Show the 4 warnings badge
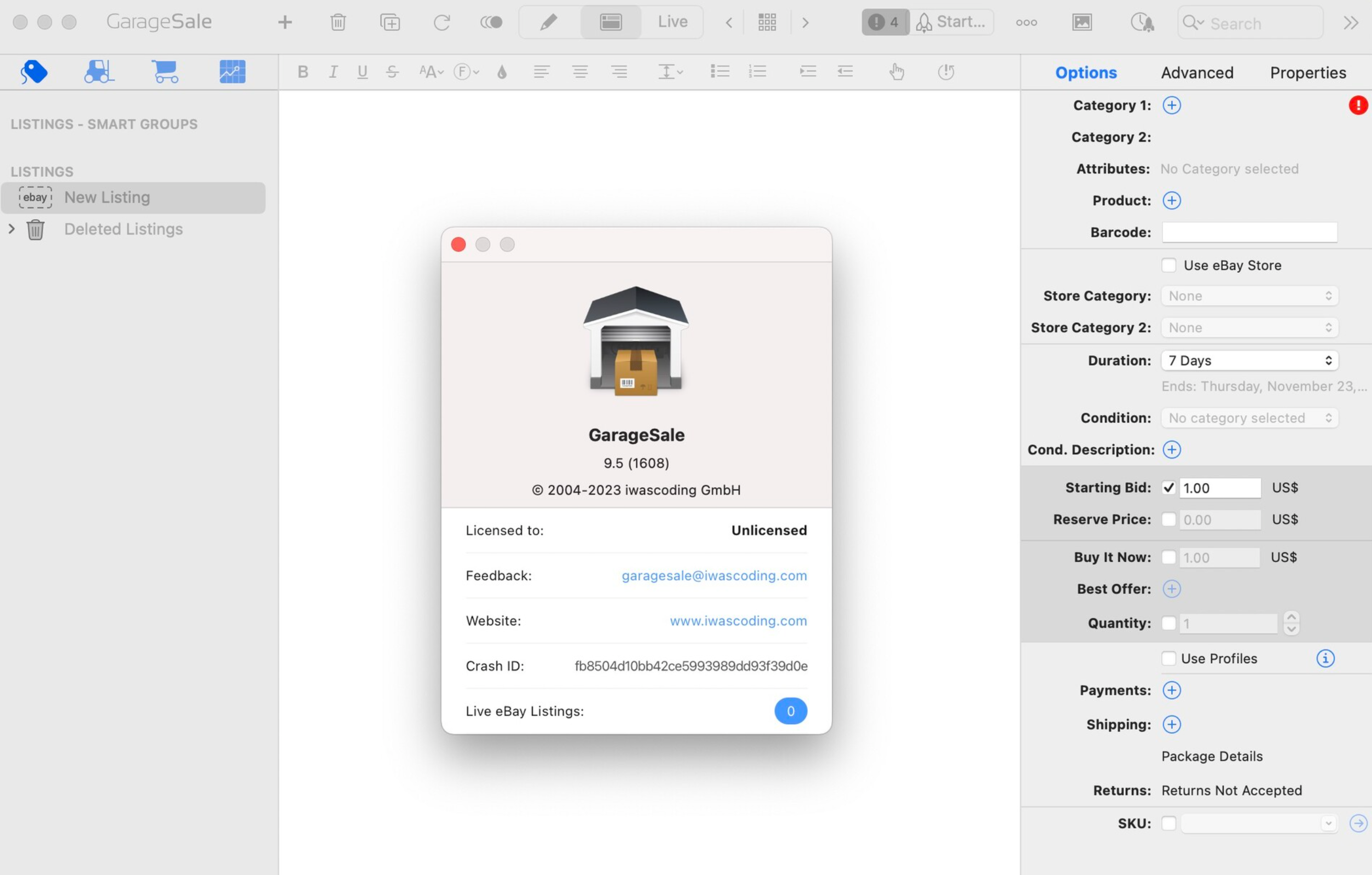The height and width of the screenshot is (875, 1372). [885, 22]
